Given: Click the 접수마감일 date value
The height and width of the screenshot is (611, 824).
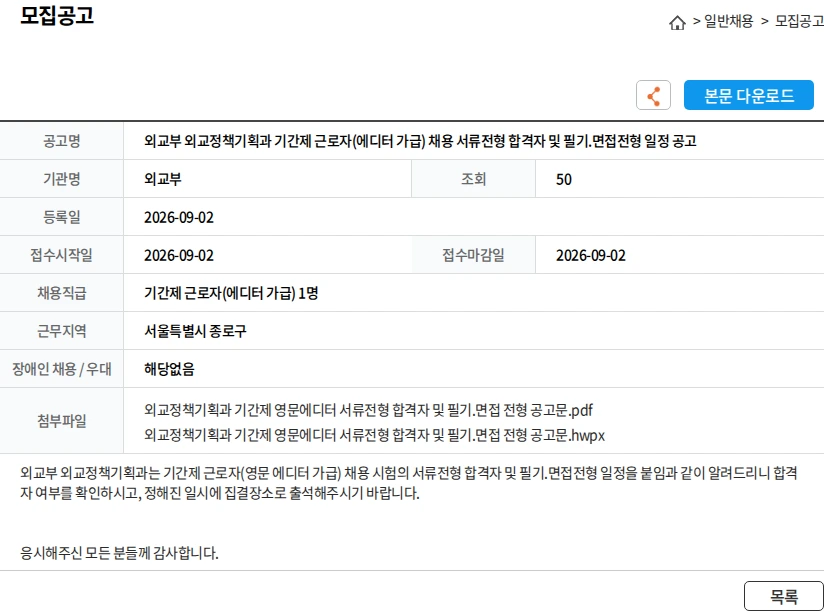Looking at the screenshot, I should 591,255.
